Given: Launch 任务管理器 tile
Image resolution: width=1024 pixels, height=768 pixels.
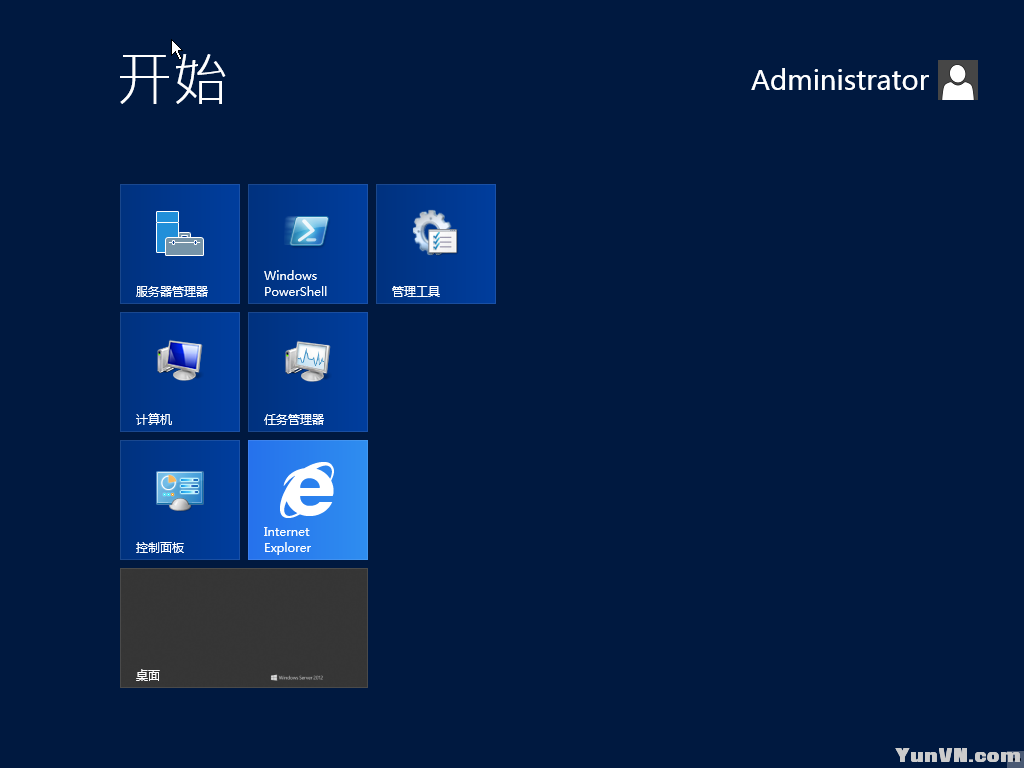Looking at the screenshot, I should pyautogui.click(x=308, y=372).
